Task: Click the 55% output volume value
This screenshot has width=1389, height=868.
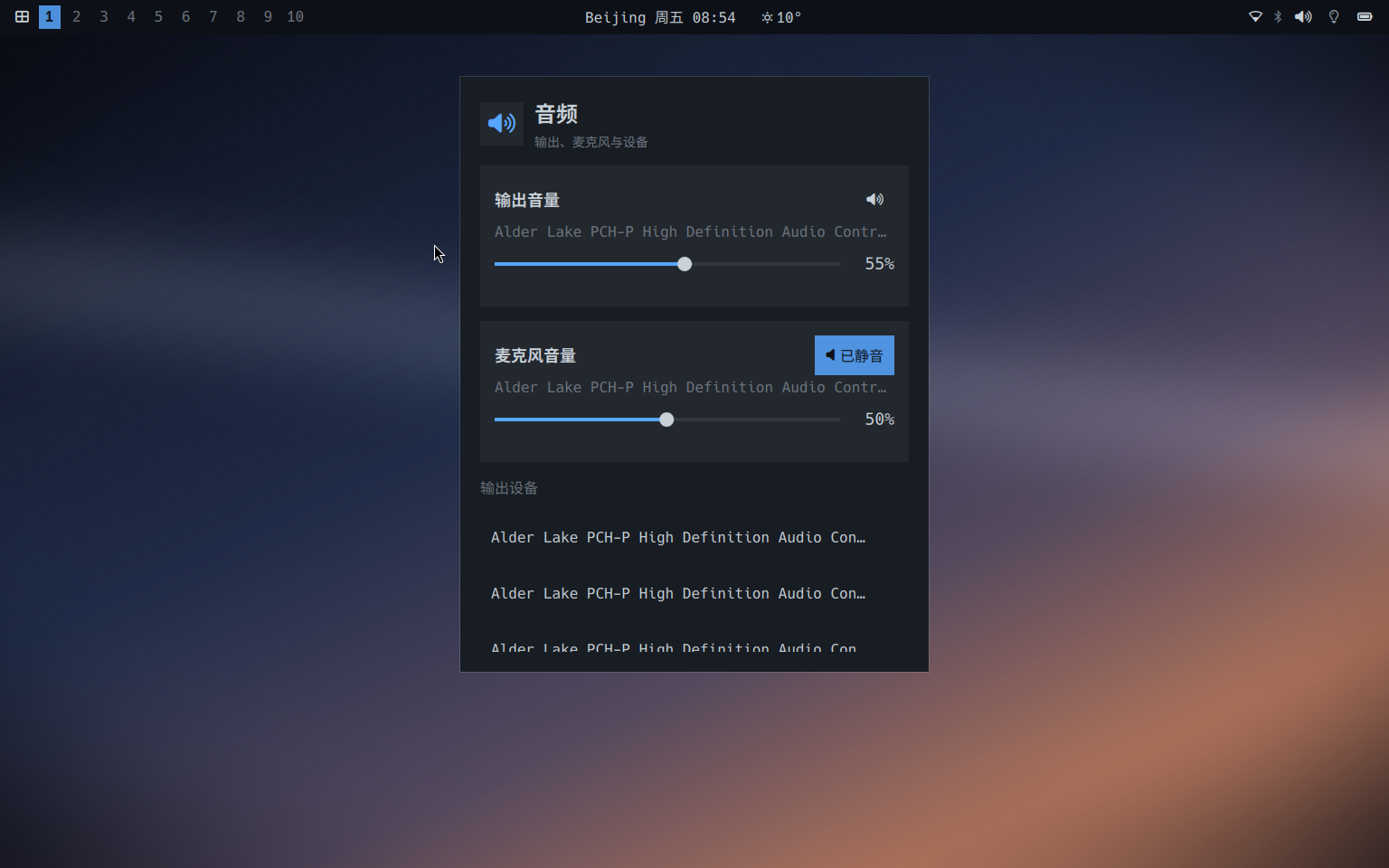Action: coord(880,263)
